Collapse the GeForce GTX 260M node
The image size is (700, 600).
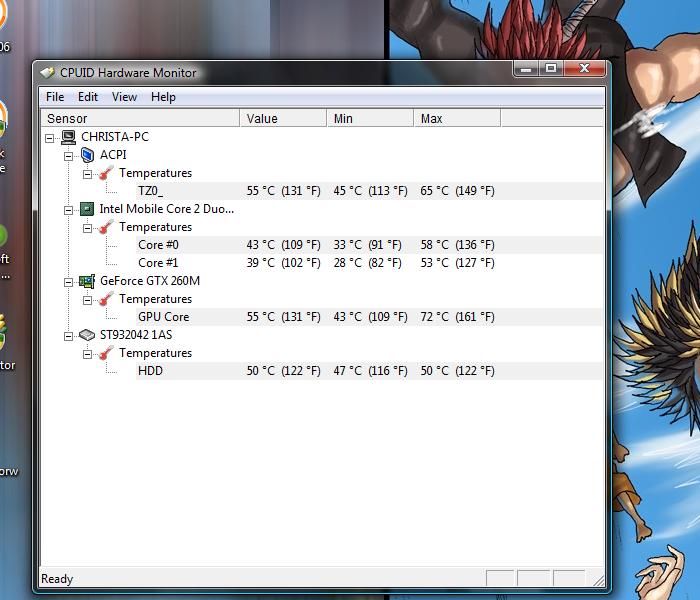[x=68, y=282]
